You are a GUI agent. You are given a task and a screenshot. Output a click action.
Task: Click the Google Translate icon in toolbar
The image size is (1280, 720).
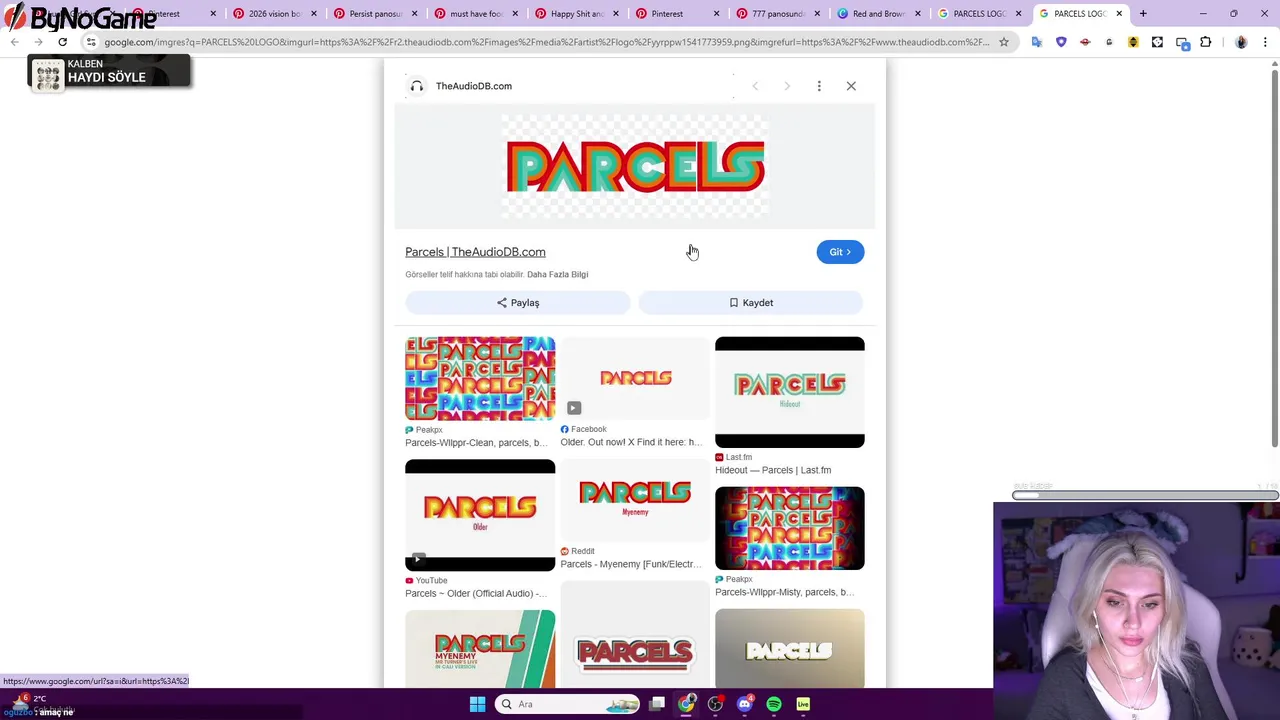click(1037, 42)
